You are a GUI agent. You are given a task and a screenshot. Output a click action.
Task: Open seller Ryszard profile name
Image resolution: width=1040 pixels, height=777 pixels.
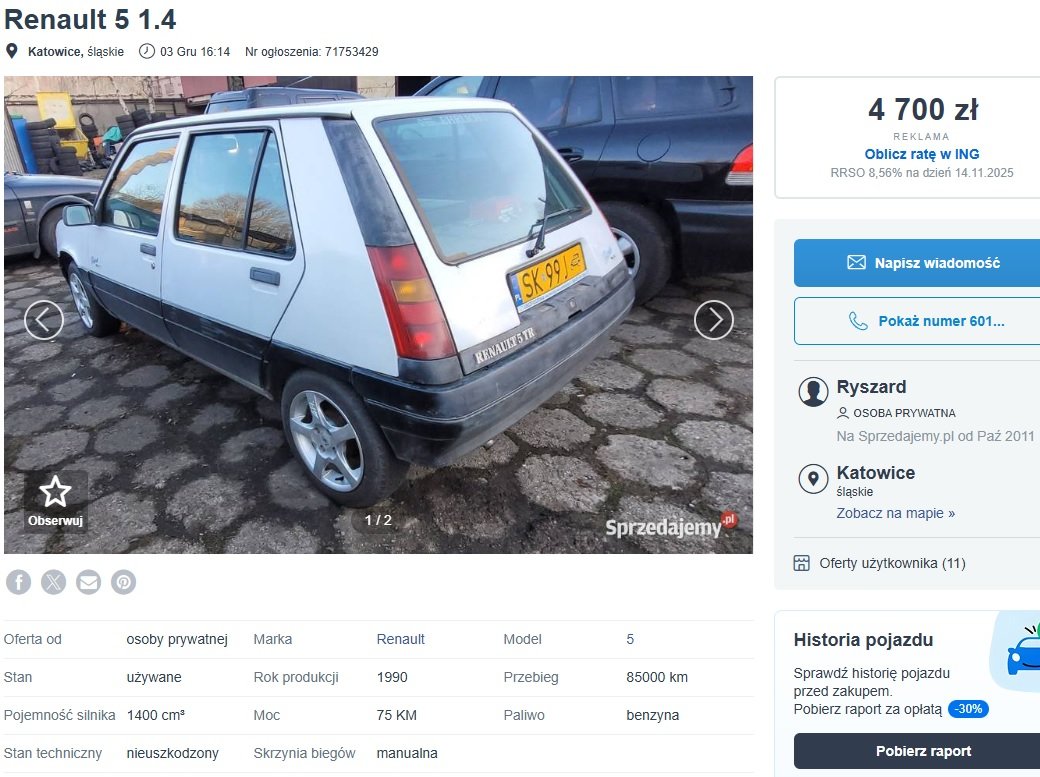coord(871,387)
